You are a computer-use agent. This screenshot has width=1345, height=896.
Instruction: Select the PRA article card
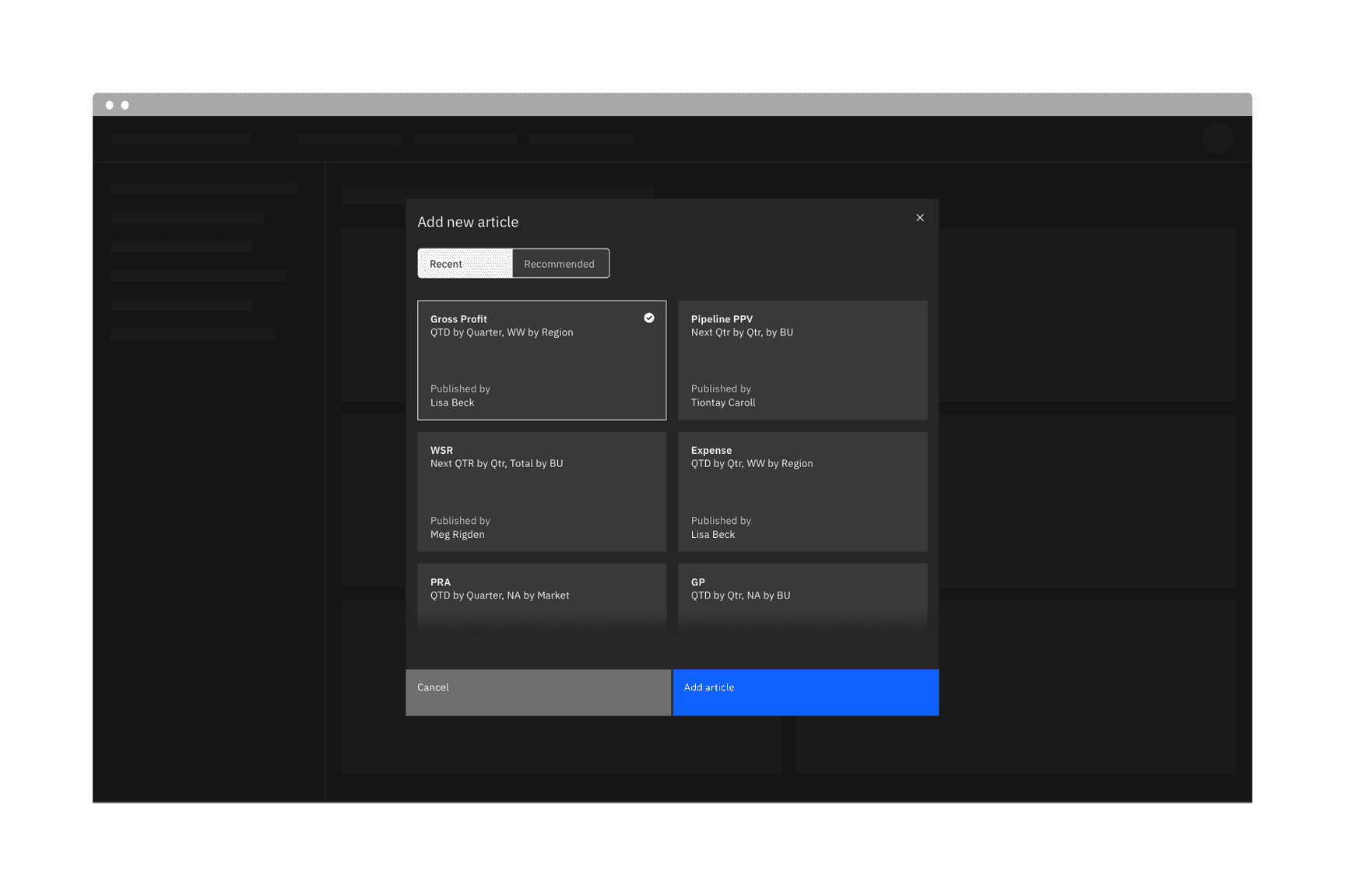(541, 596)
